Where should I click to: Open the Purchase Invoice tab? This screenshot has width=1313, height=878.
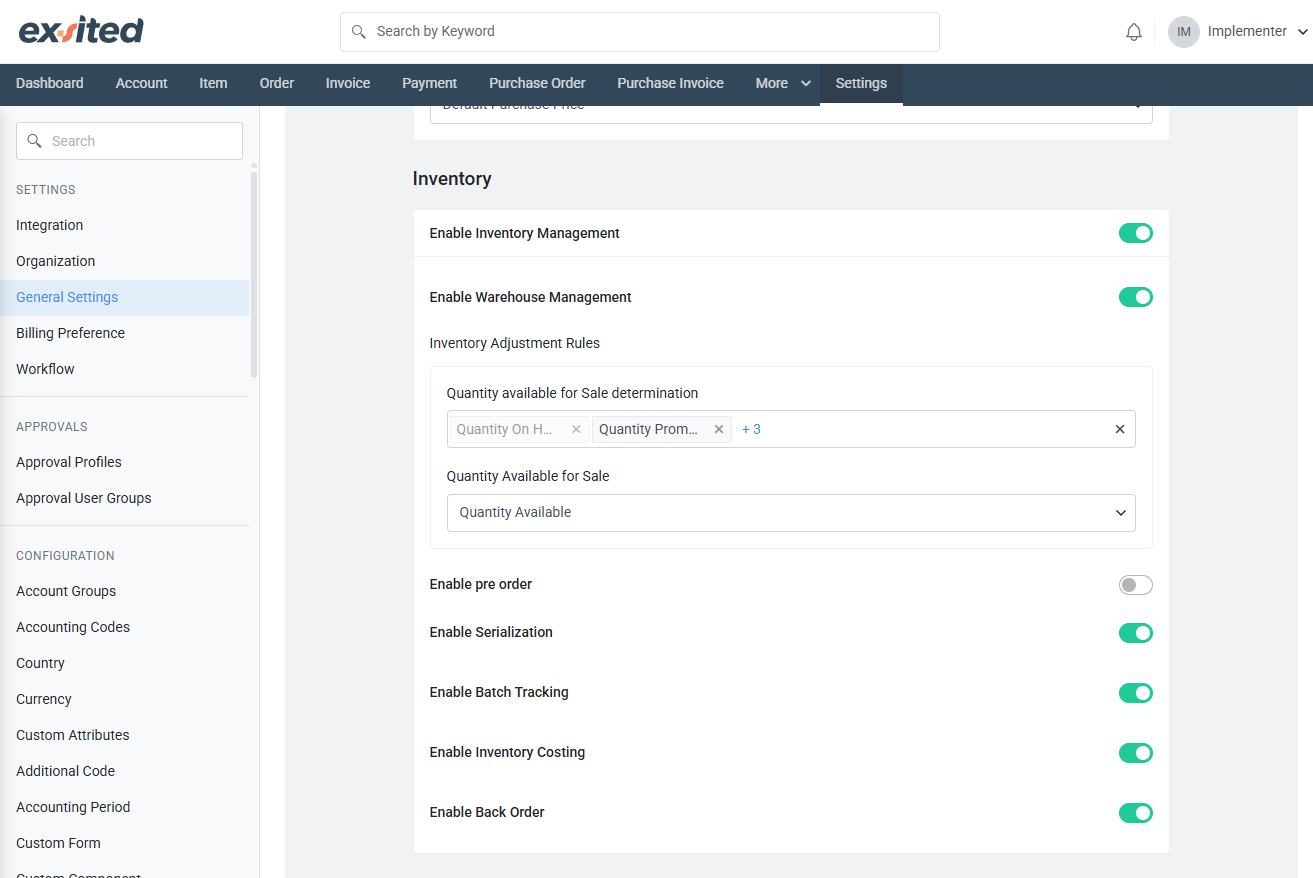click(670, 84)
